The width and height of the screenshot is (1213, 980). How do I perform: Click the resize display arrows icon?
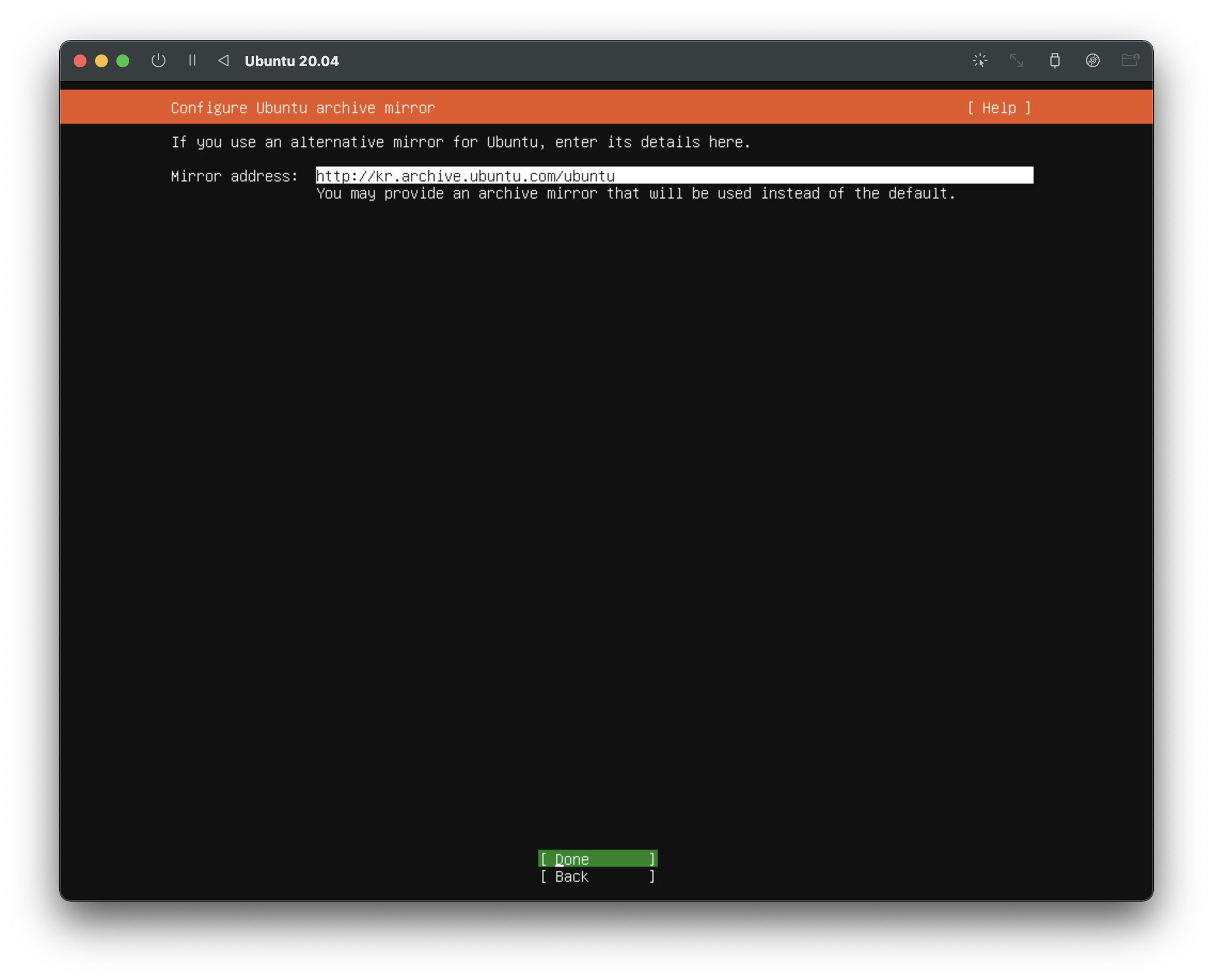click(x=1017, y=60)
